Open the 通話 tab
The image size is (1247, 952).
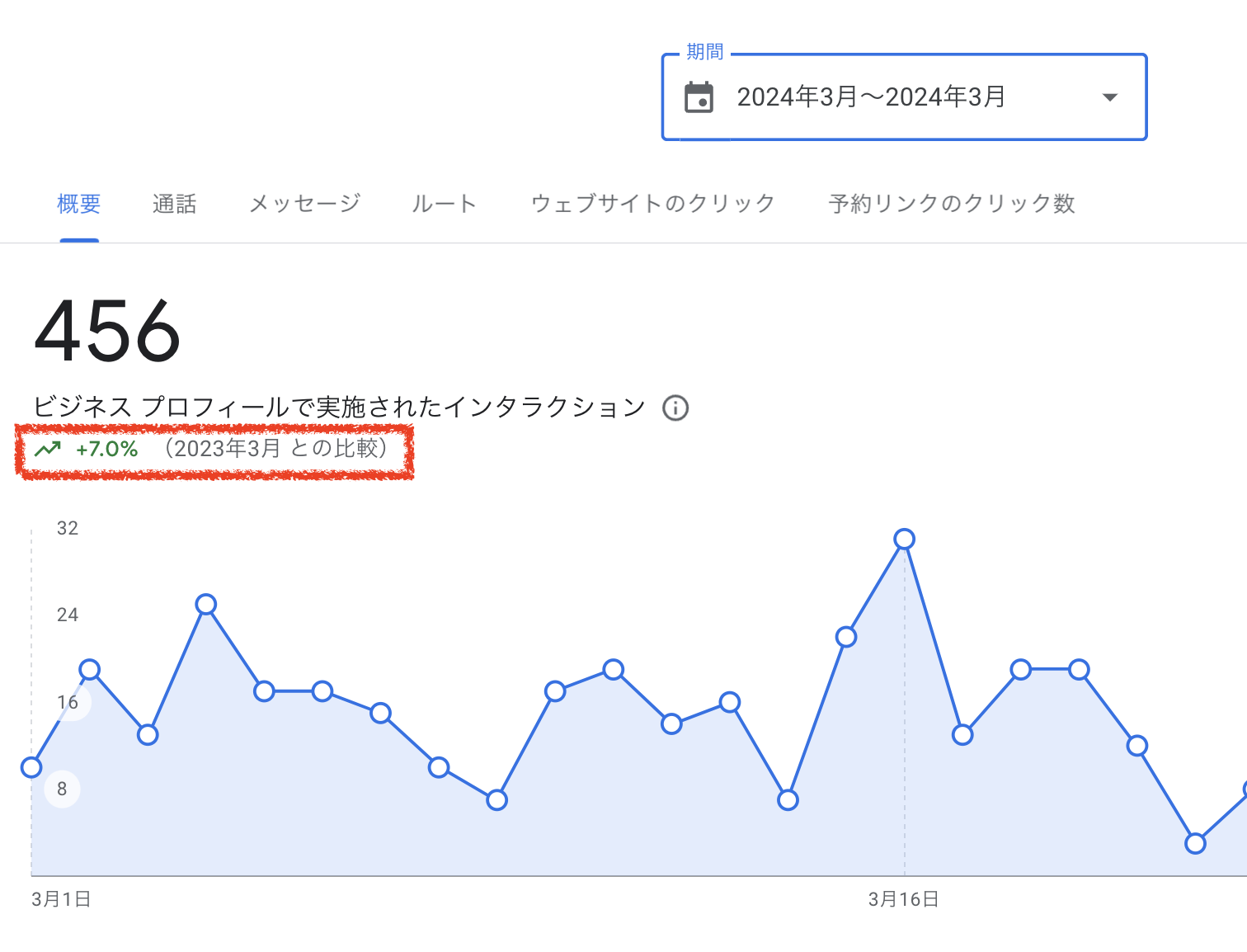tap(175, 204)
